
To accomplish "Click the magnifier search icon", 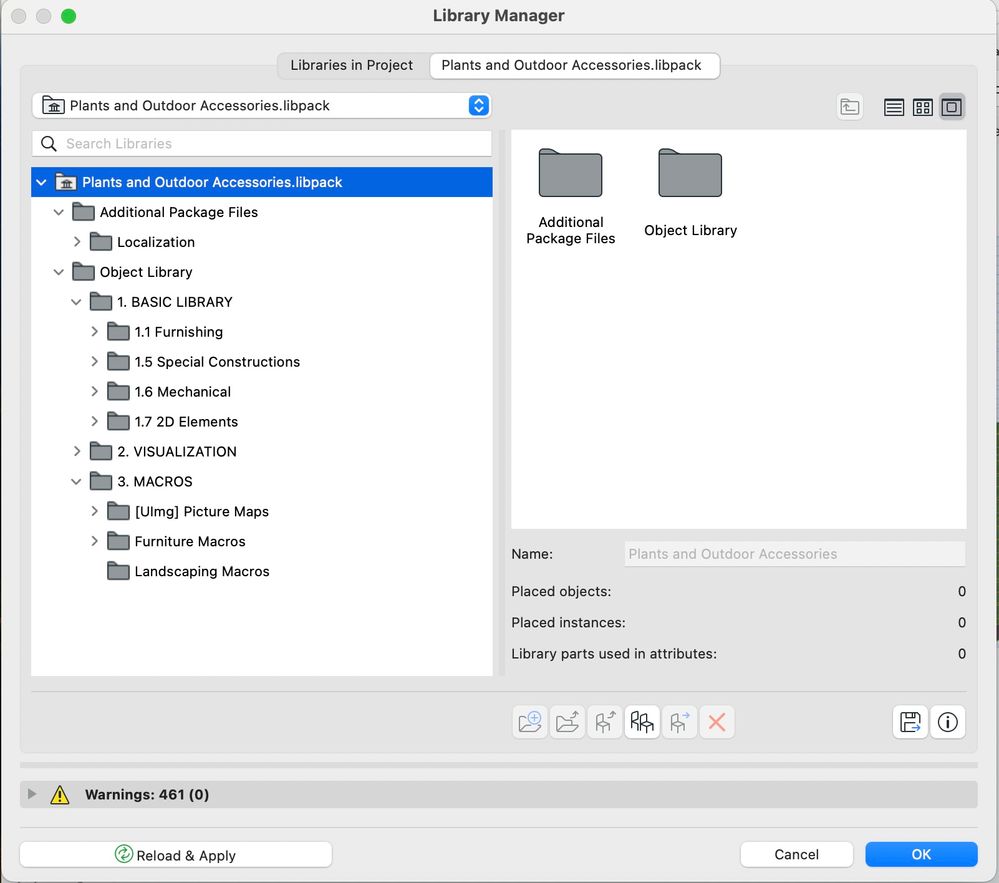I will click(49, 144).
